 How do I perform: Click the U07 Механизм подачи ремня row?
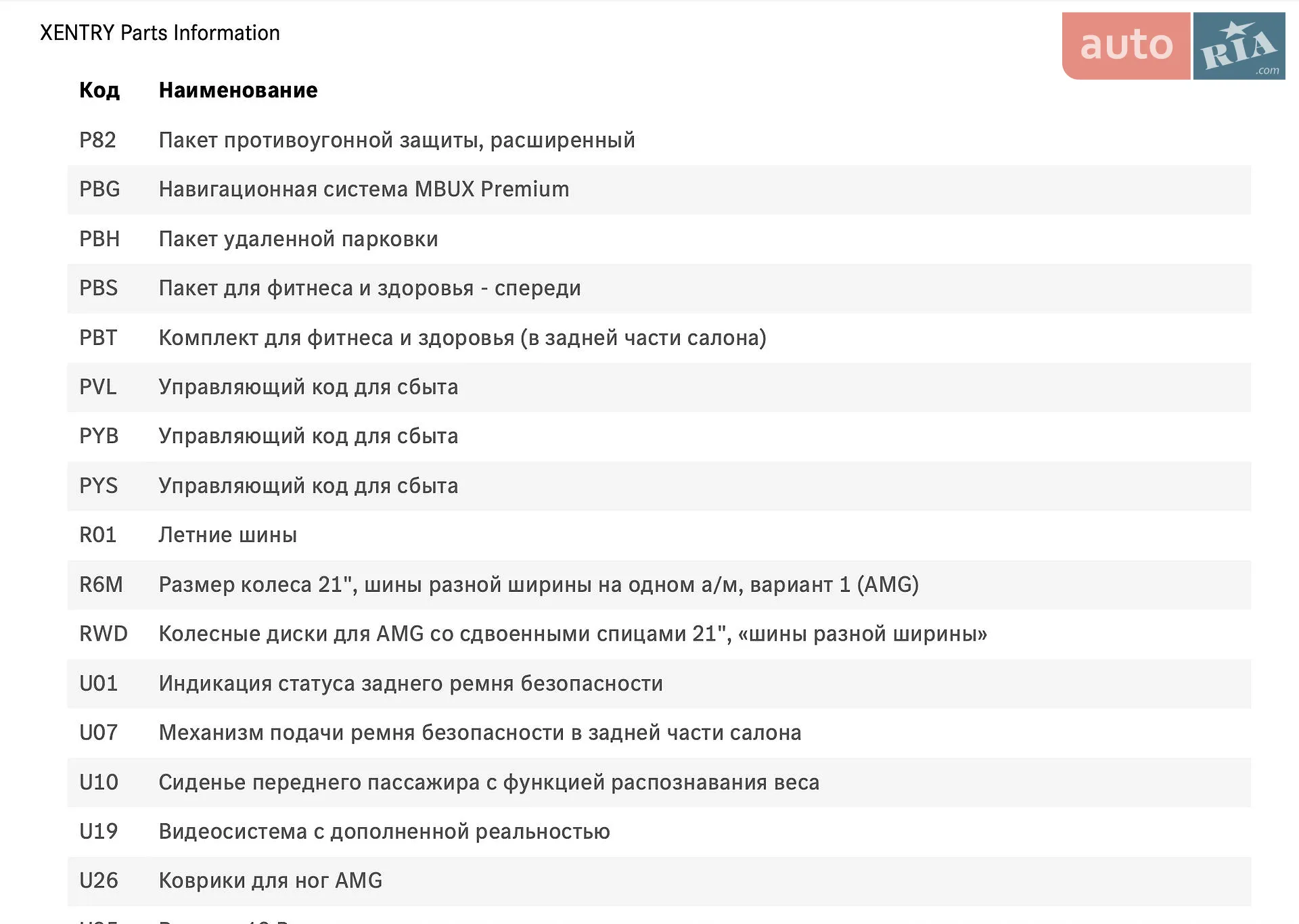coord(659,733)
